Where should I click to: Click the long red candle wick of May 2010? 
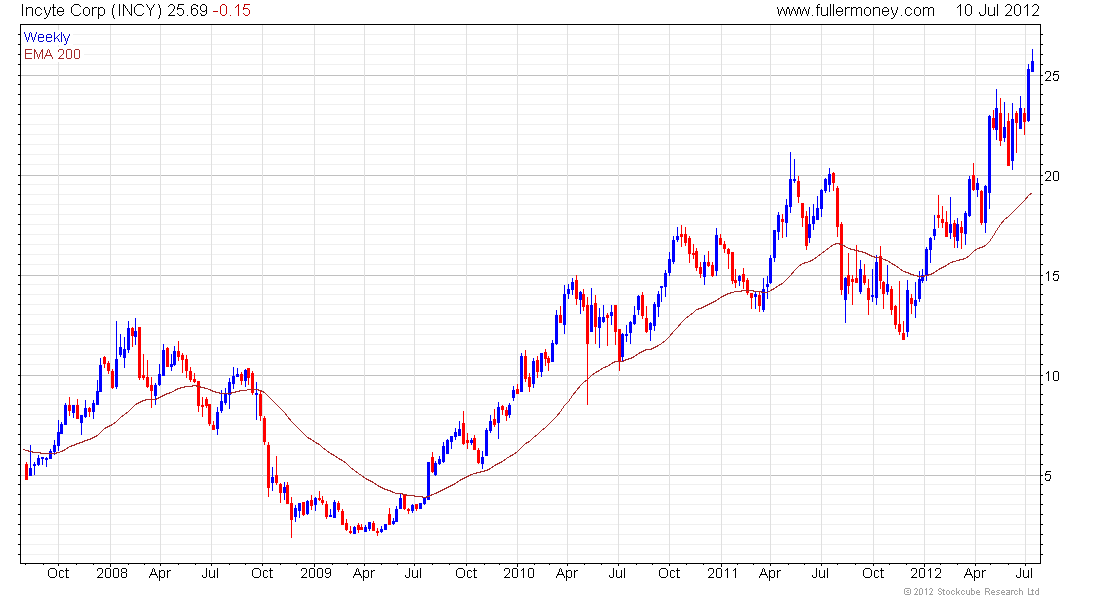587,351
